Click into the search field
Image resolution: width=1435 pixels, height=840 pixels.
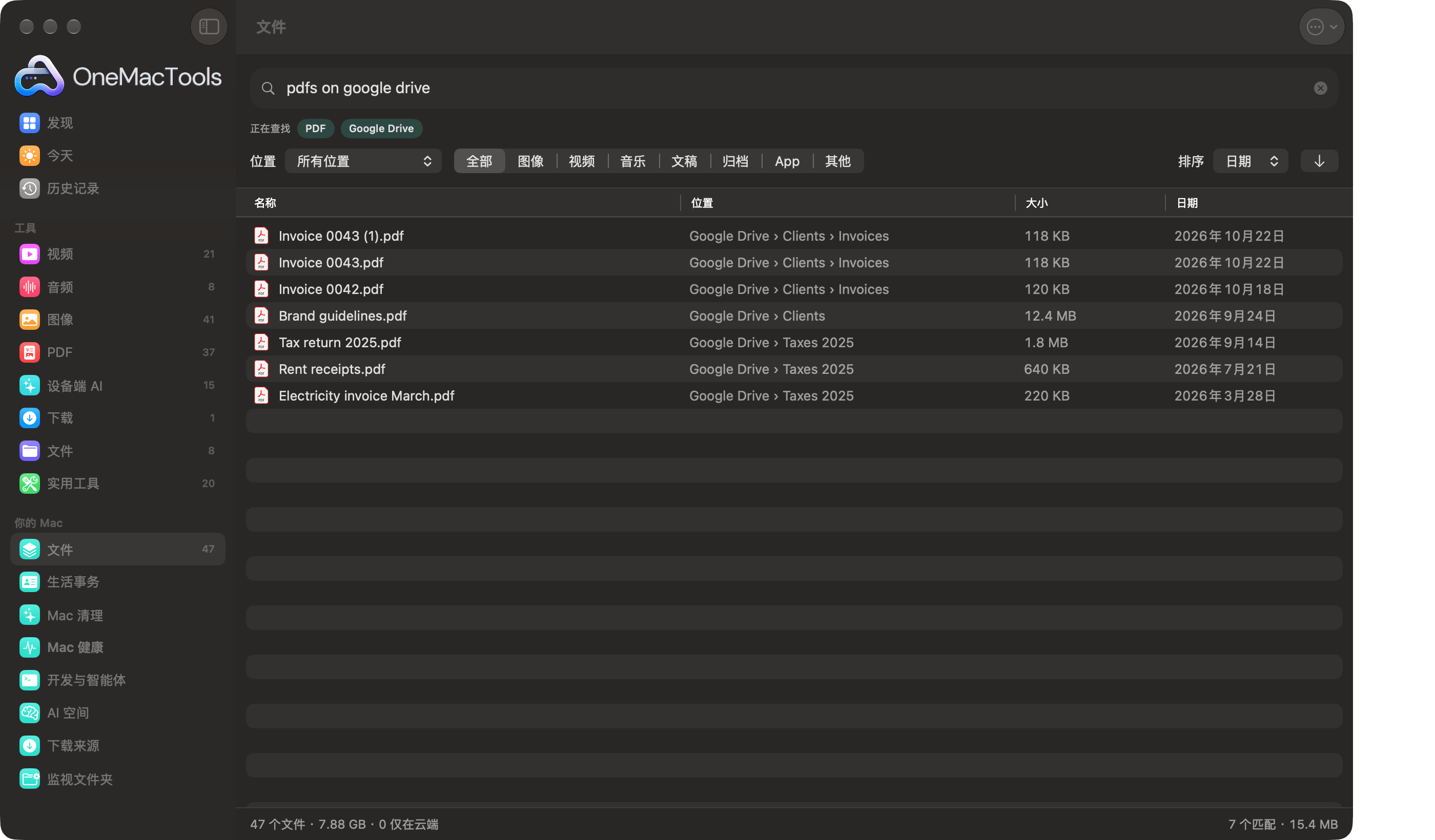click(794, 88)
